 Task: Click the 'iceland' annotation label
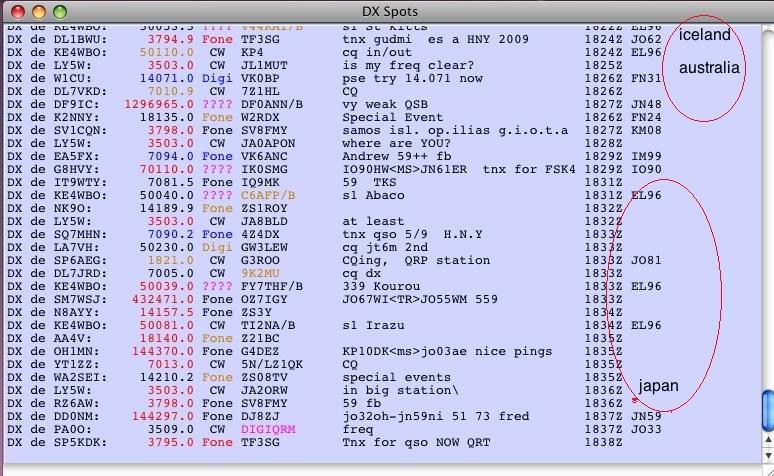click(x=705, y=35)
